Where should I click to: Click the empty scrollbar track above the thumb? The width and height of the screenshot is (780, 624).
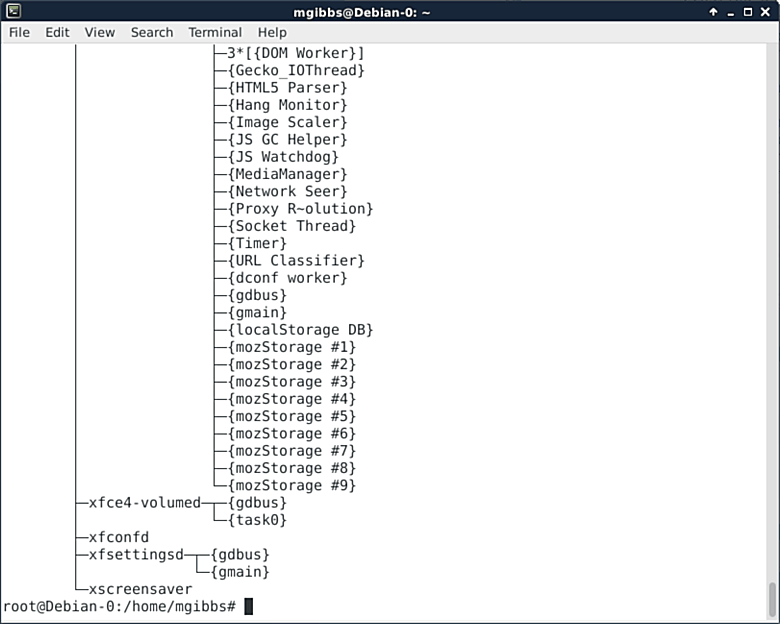(772, 300)
